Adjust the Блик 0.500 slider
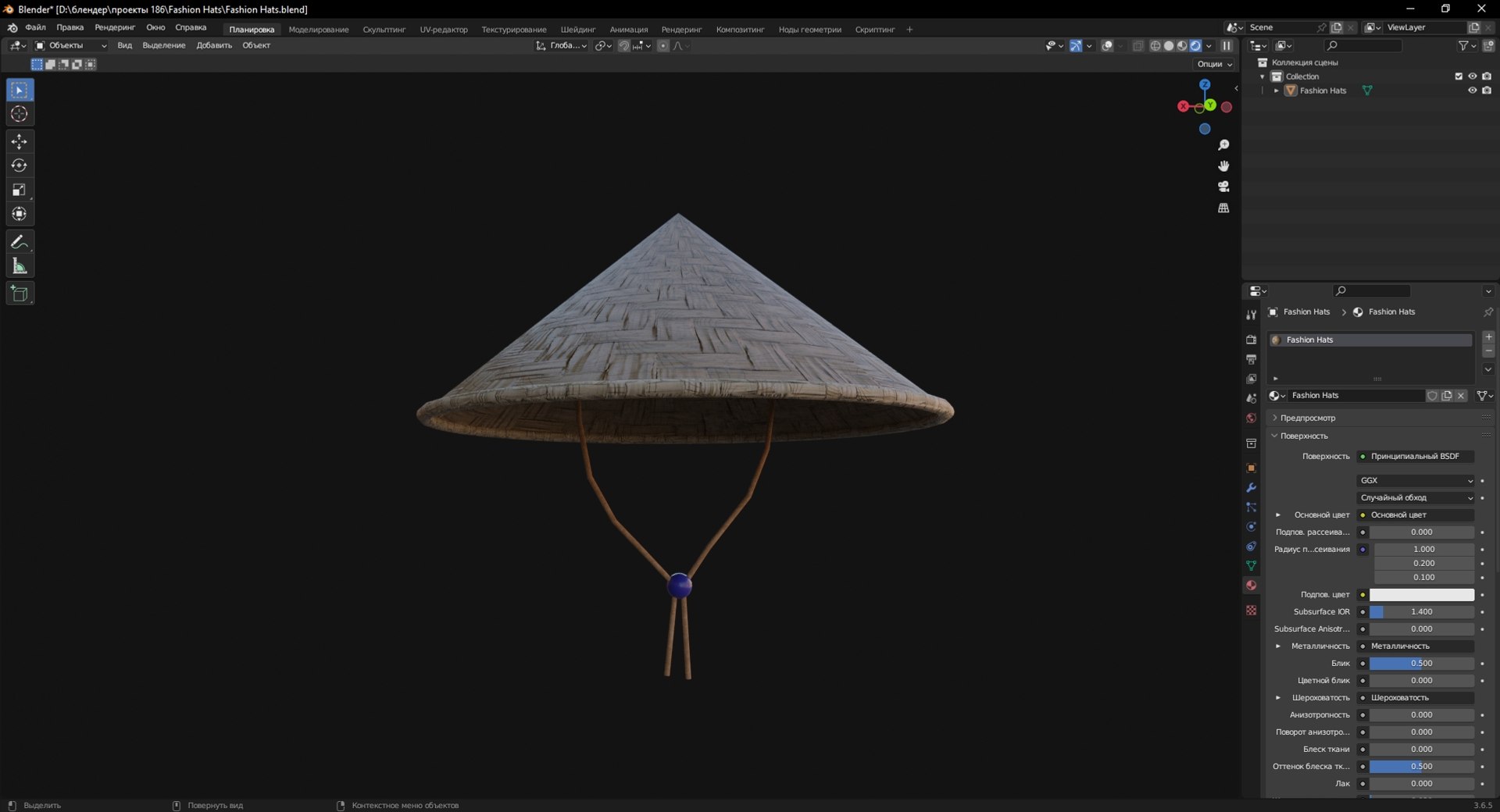This screenshot has width=1500, height=812. click(x=1422, y=663)
